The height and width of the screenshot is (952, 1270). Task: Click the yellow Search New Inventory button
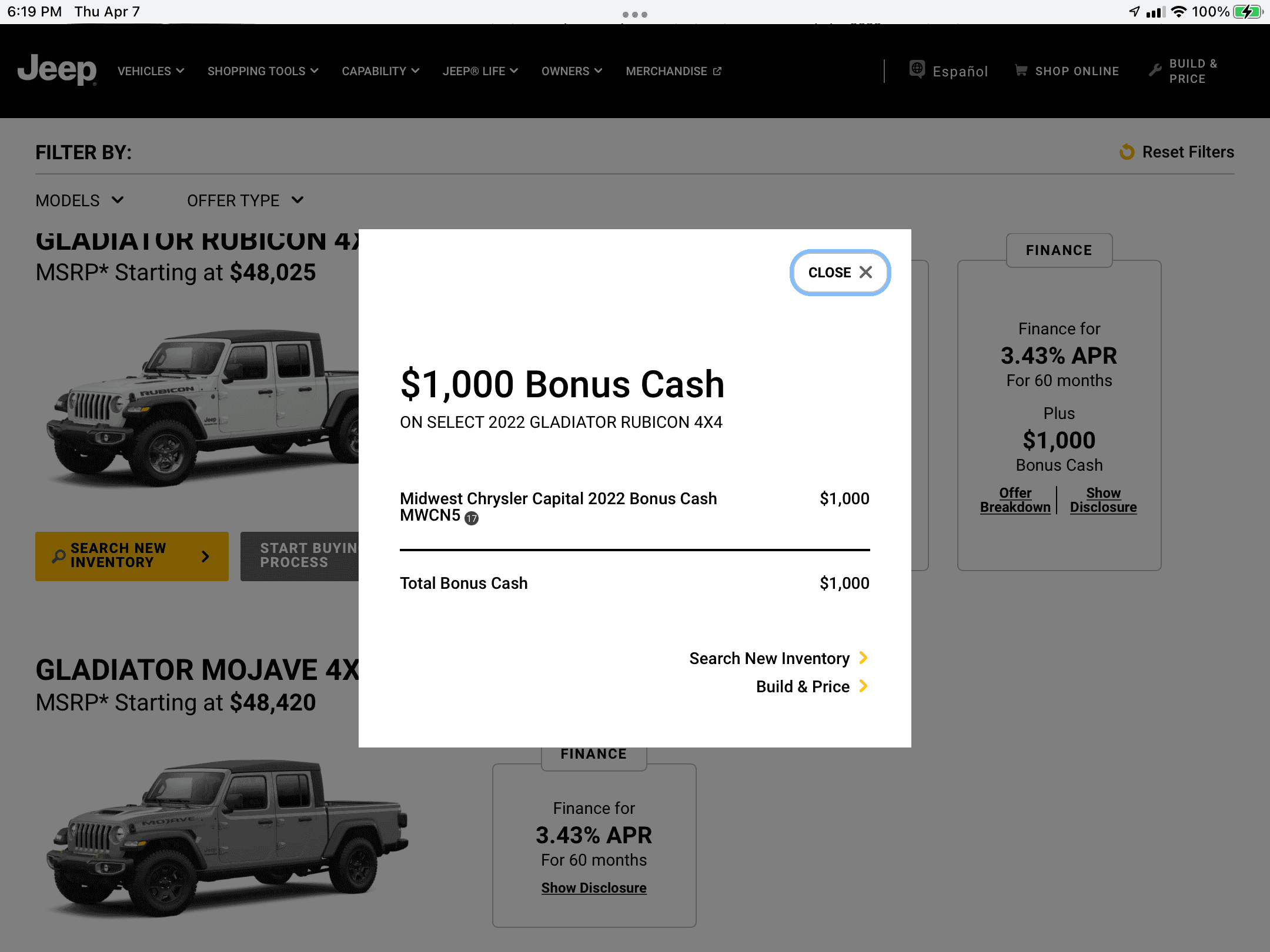click(x=132, y=556)
